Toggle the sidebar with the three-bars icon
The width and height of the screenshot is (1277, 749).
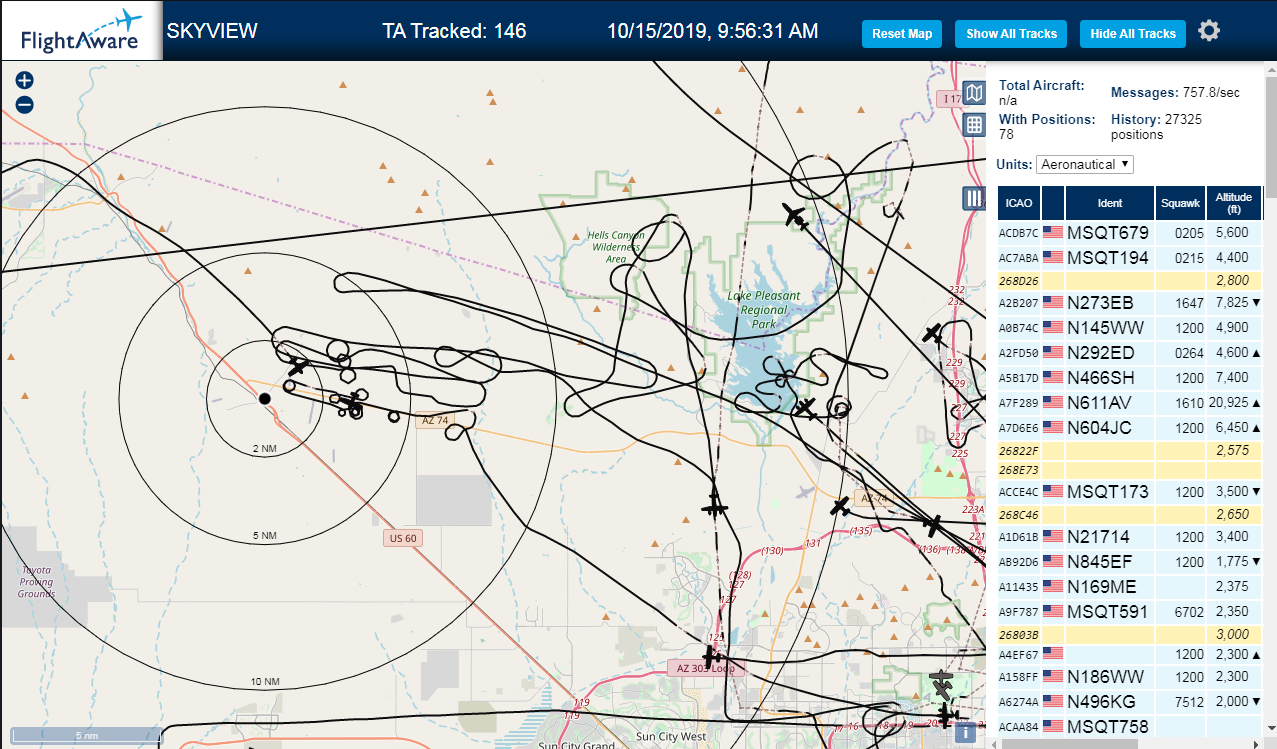pos(975,198)
